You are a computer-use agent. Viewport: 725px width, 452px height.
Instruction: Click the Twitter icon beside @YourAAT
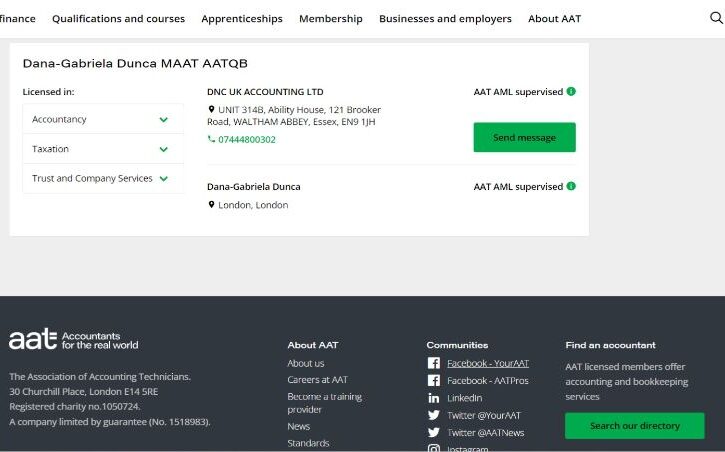pos(434,415)
